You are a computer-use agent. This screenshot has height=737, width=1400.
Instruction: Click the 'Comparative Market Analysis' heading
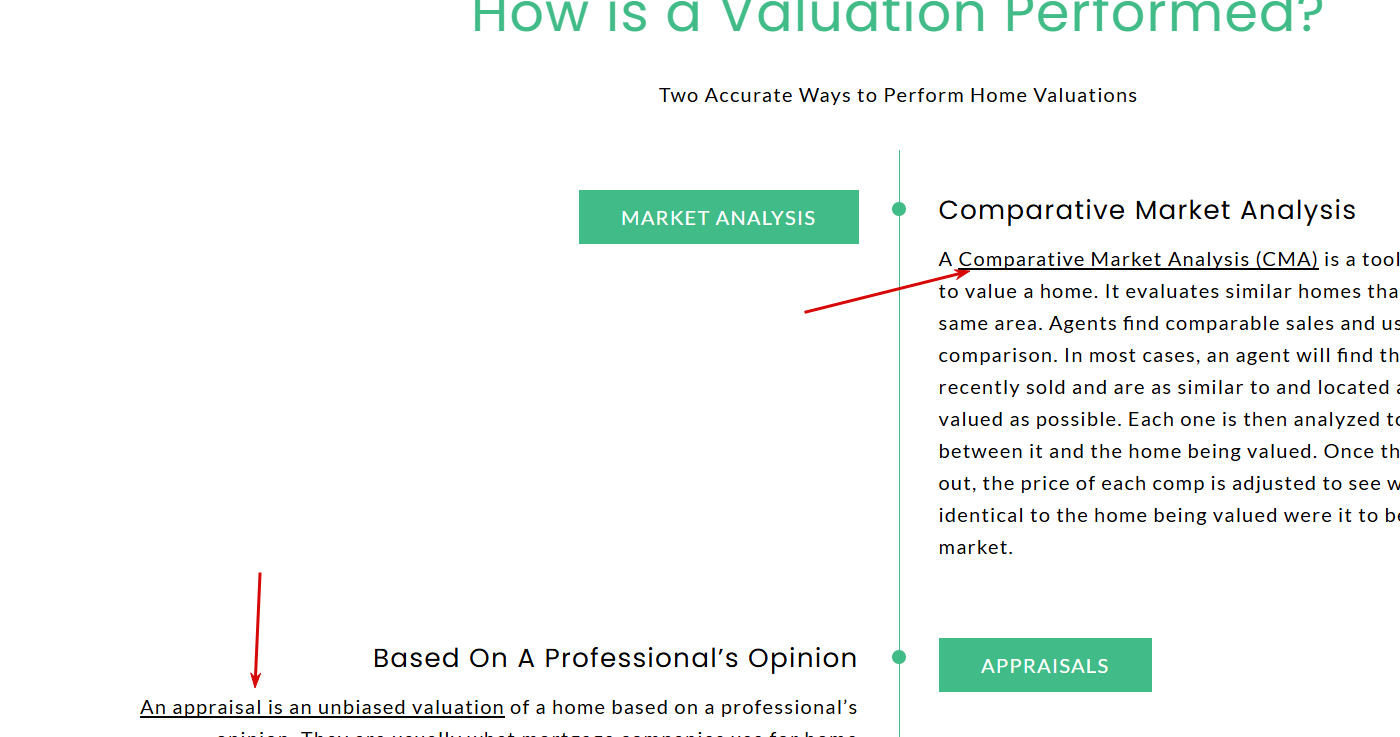tap(1147, 210)
